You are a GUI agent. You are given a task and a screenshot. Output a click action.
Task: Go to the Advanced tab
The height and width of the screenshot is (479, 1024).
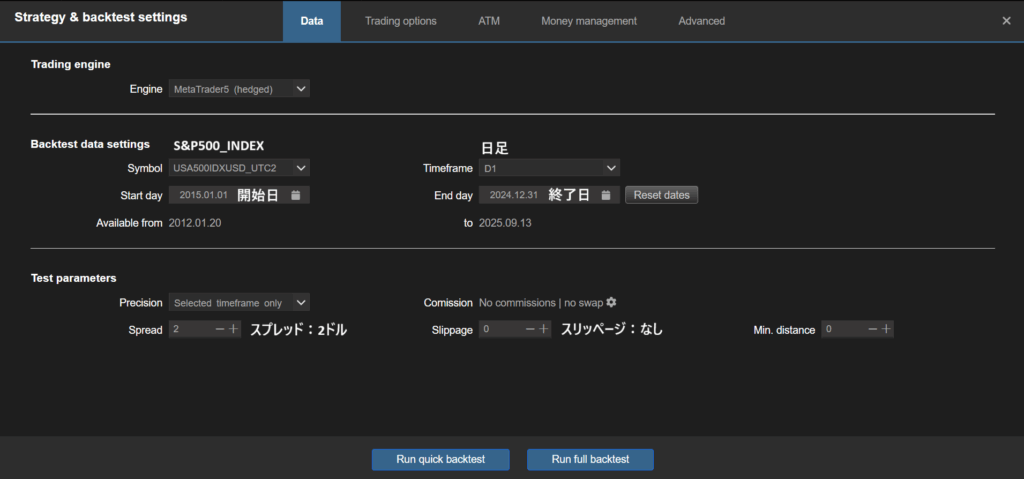click(x=701, y=21)
